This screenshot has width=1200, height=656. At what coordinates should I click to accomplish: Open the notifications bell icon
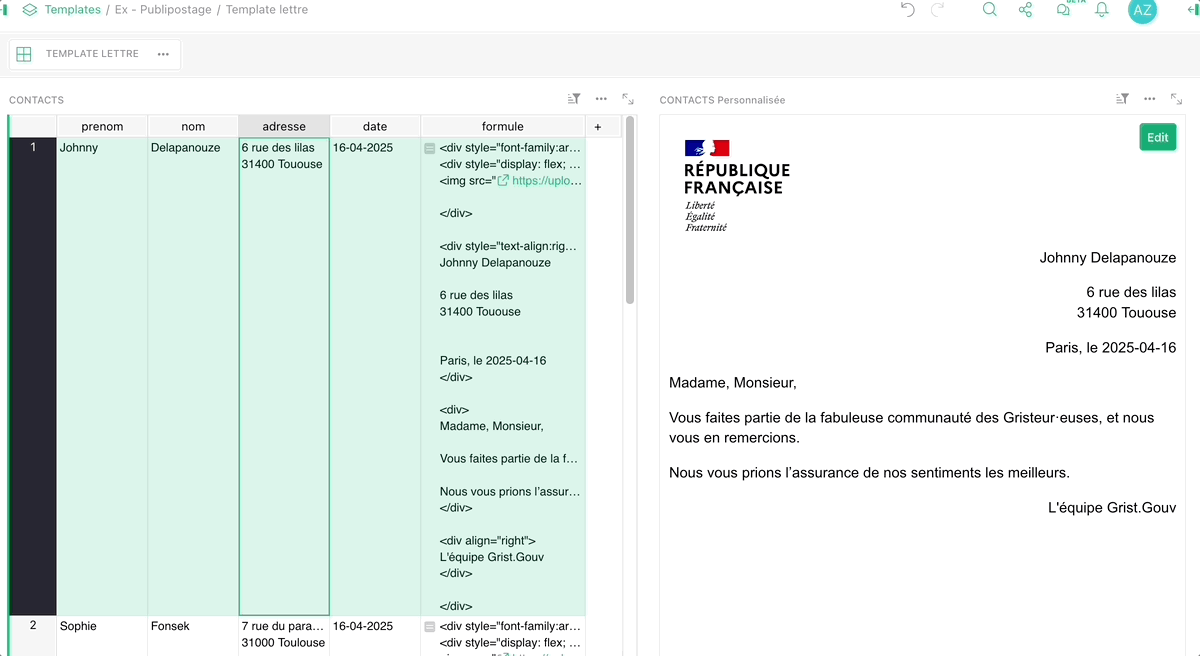1102,10
